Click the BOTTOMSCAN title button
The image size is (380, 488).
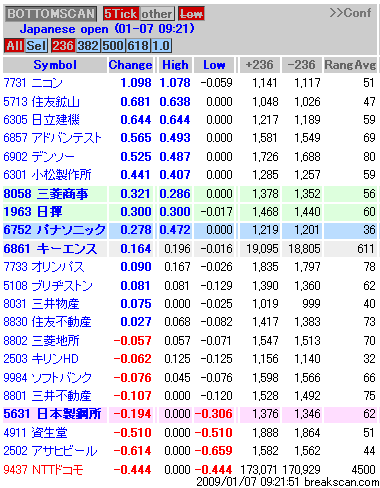(x=51, y=14)
